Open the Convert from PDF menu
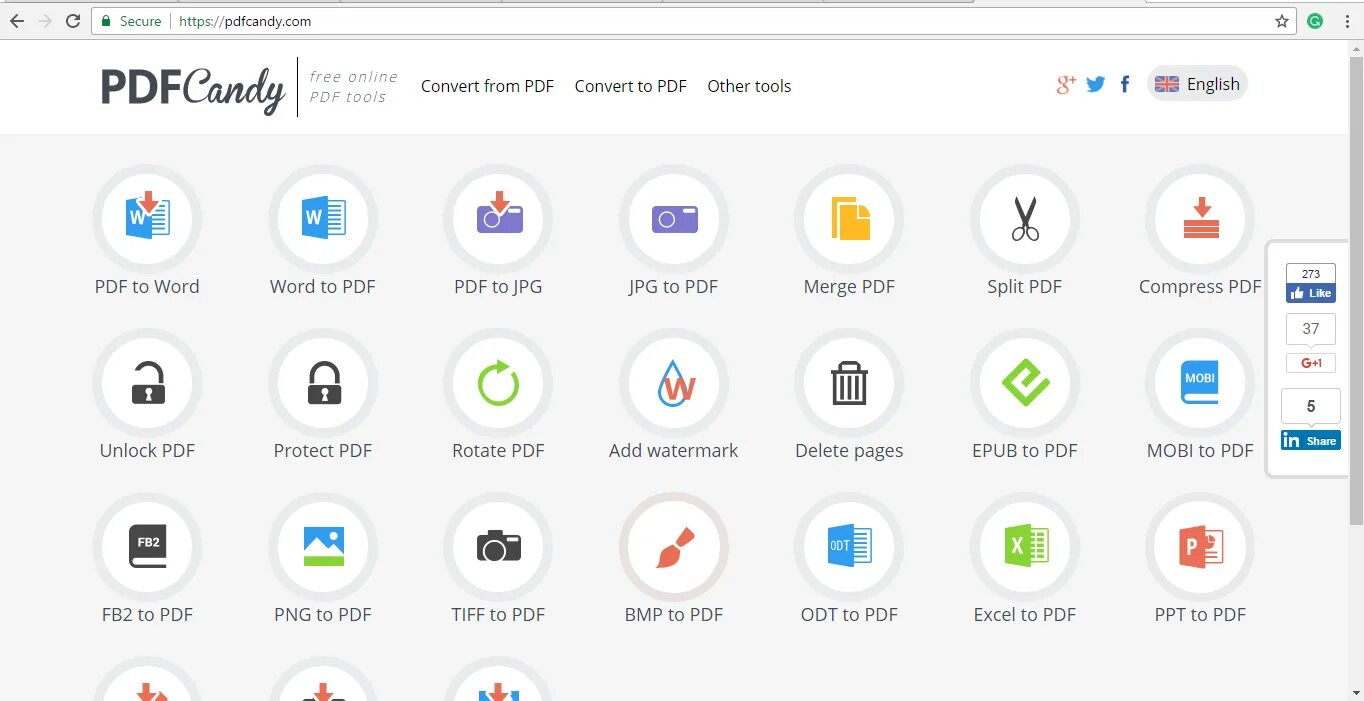 pyautogui.click(x=487, y=86)
